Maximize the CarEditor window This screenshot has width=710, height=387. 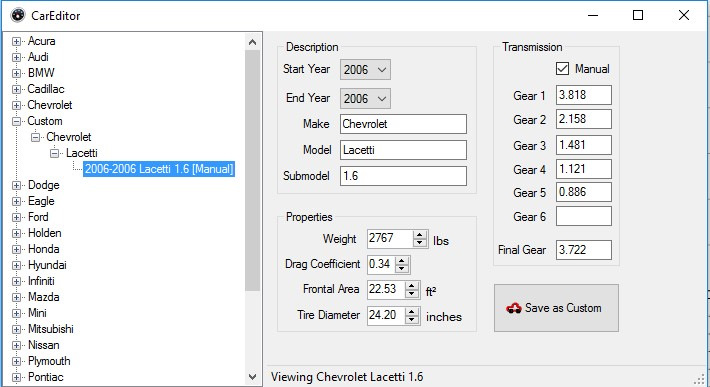638,15
